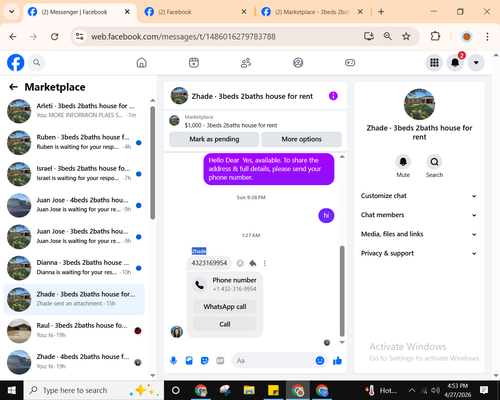The height and width of the screenshot is (400, 500).
Task: Click WhatsApp call button
Action: (x=225, y=307)
